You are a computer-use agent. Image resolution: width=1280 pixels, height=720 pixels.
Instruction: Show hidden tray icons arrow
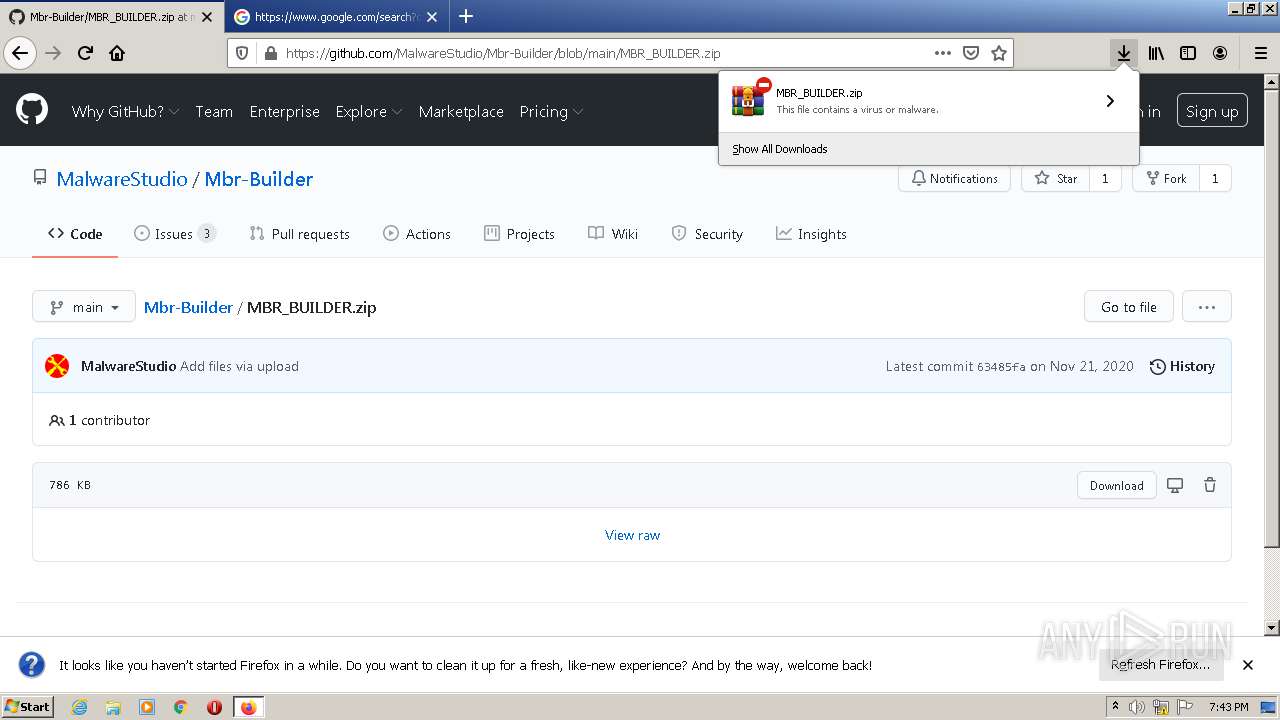tap(1115, 706)
